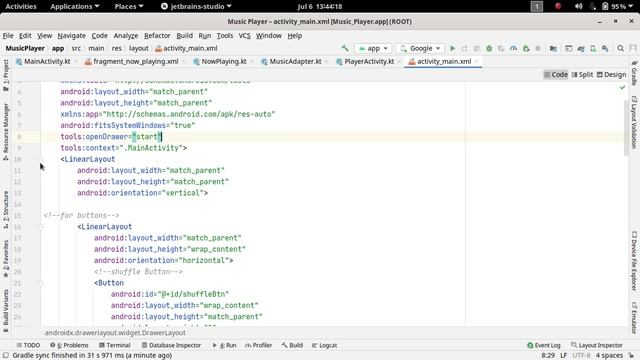Viewport: 640px width, 360px height.
Task: Click the layout breadcrumb in navigation bar
Action: (139, 48)
